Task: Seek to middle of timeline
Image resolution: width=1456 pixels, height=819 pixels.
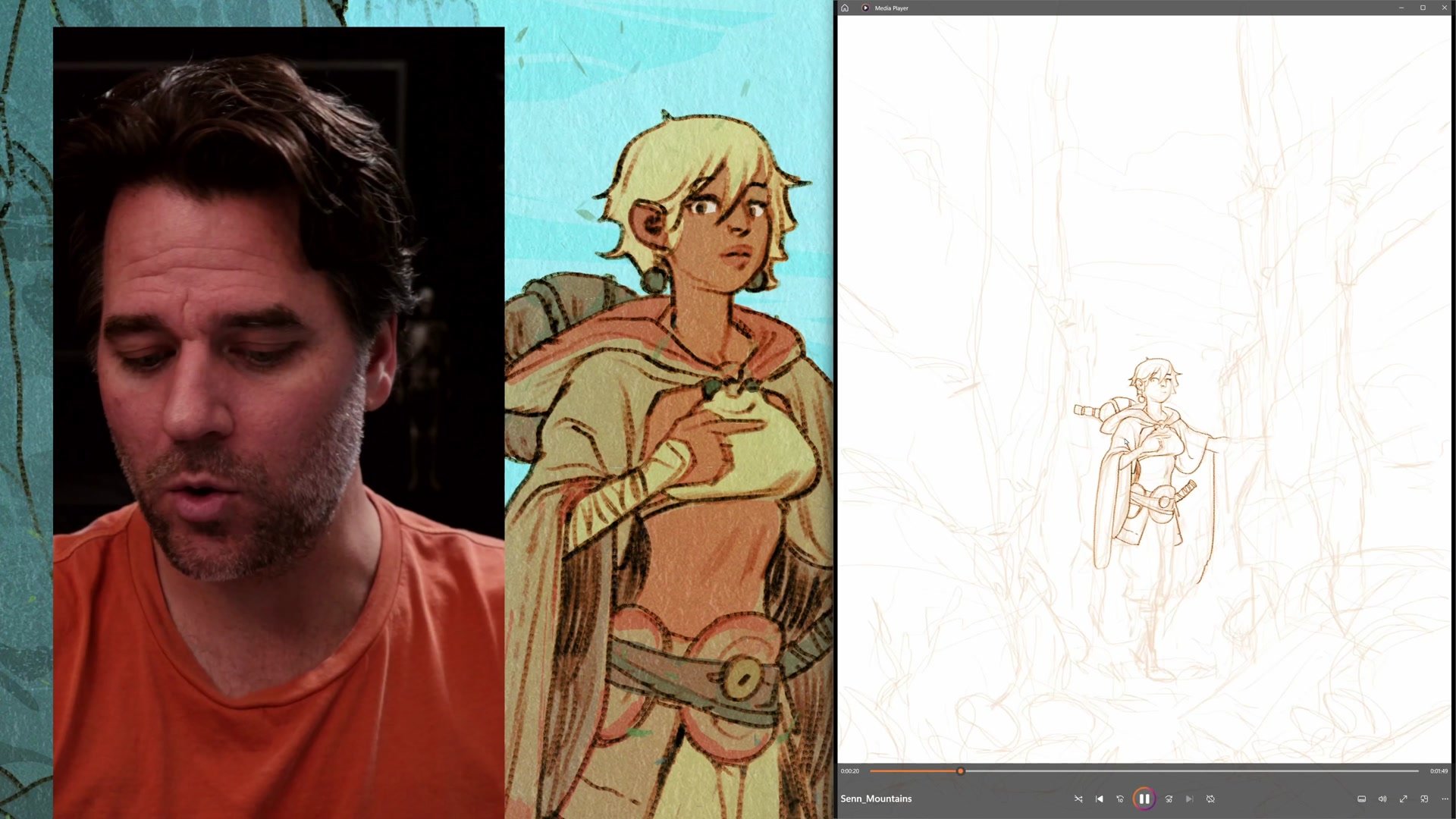Action: tap(1144, 770)
